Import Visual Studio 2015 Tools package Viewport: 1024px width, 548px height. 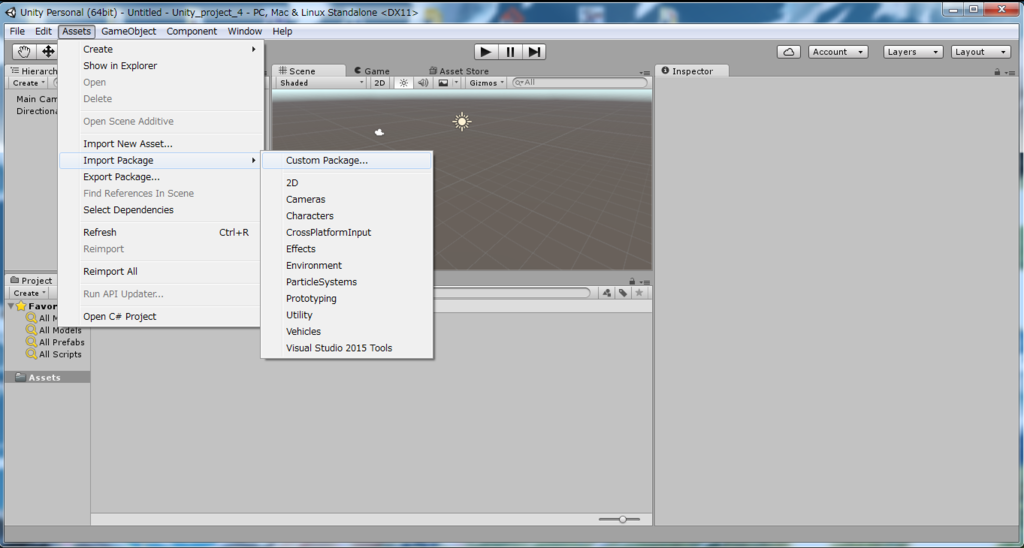pos(347,348)
